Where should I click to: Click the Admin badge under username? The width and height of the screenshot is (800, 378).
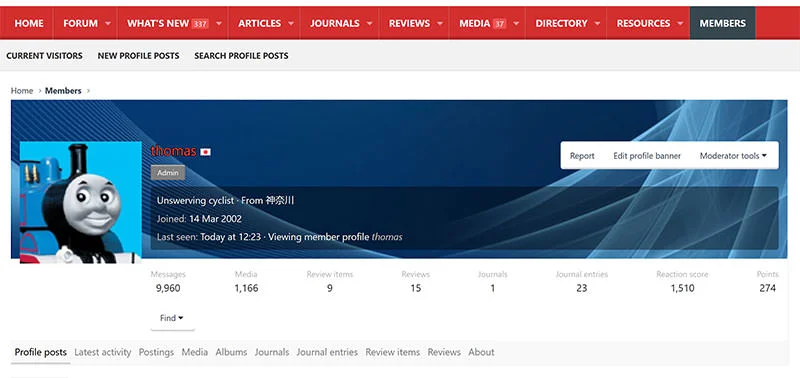[x=168, y=173]
